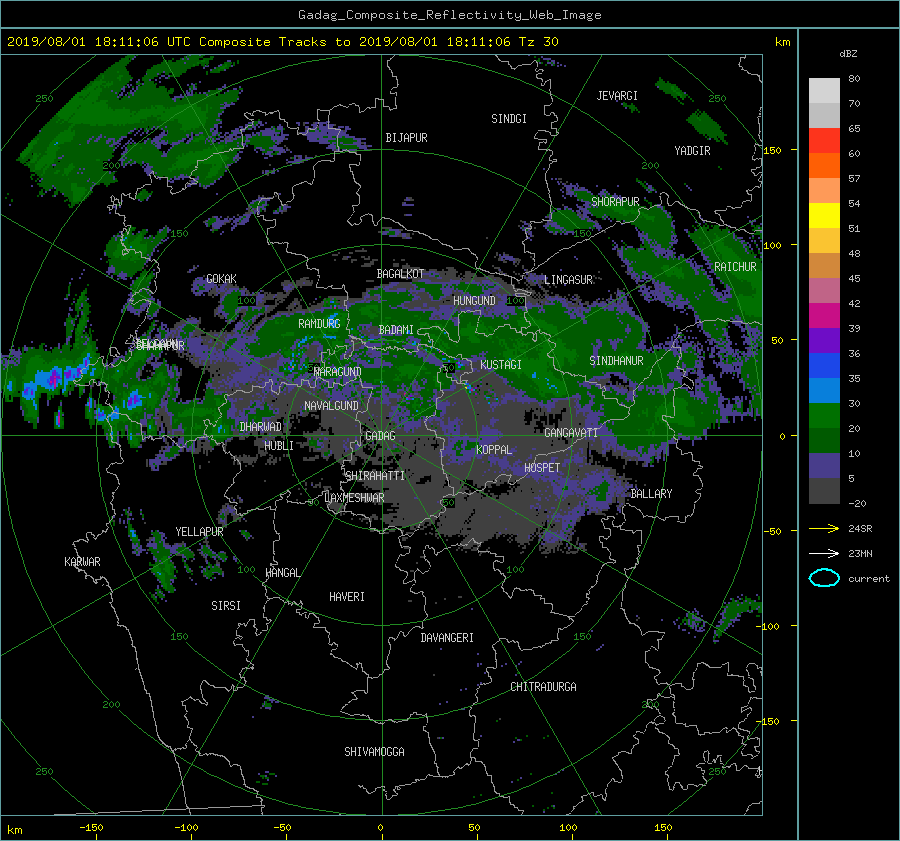Viewport: 900px width, 841px height.
Task: Click the RAMDURG label
Action: click(319, 324)
